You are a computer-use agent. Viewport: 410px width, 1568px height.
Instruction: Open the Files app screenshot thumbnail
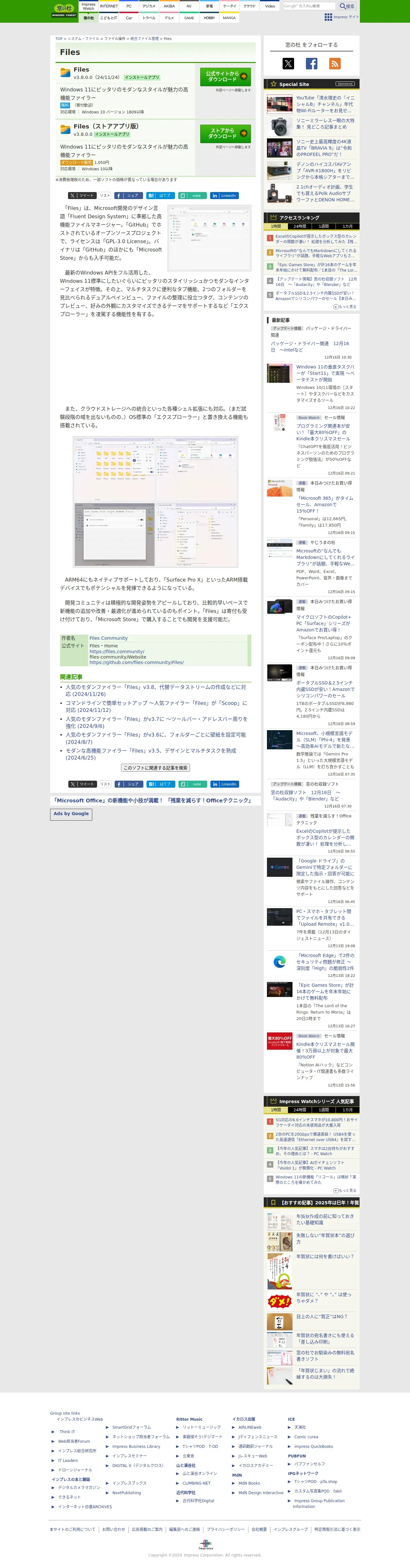click(209, 237)
